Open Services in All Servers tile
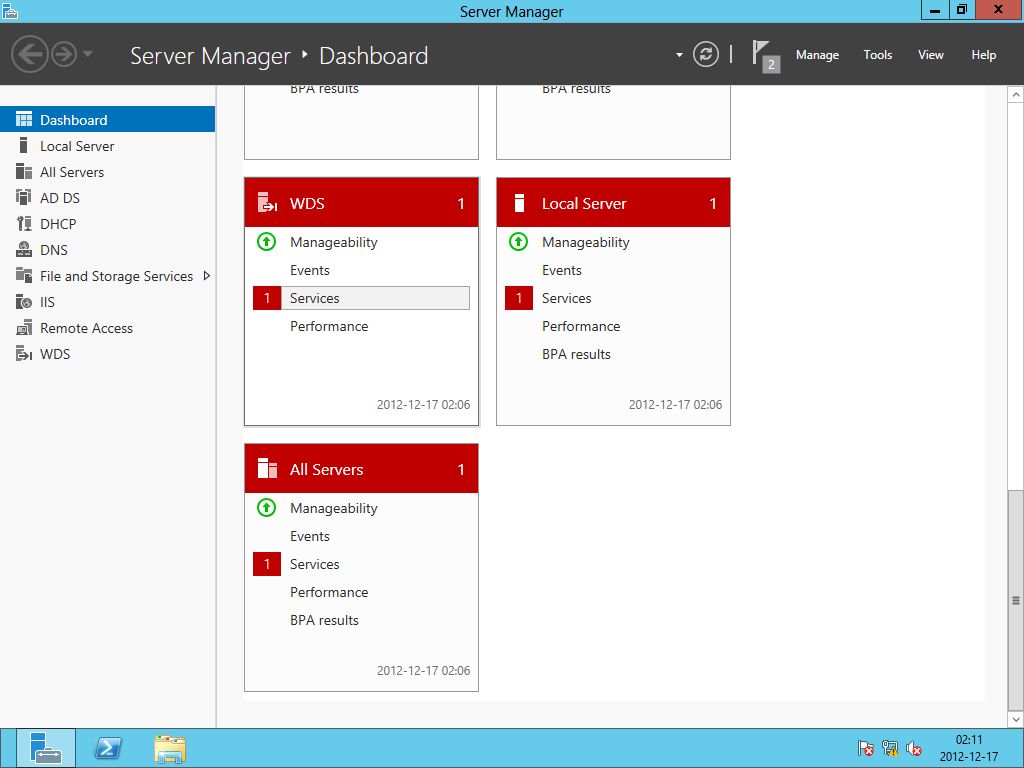Screen dimensions: 1024x768 314,564
